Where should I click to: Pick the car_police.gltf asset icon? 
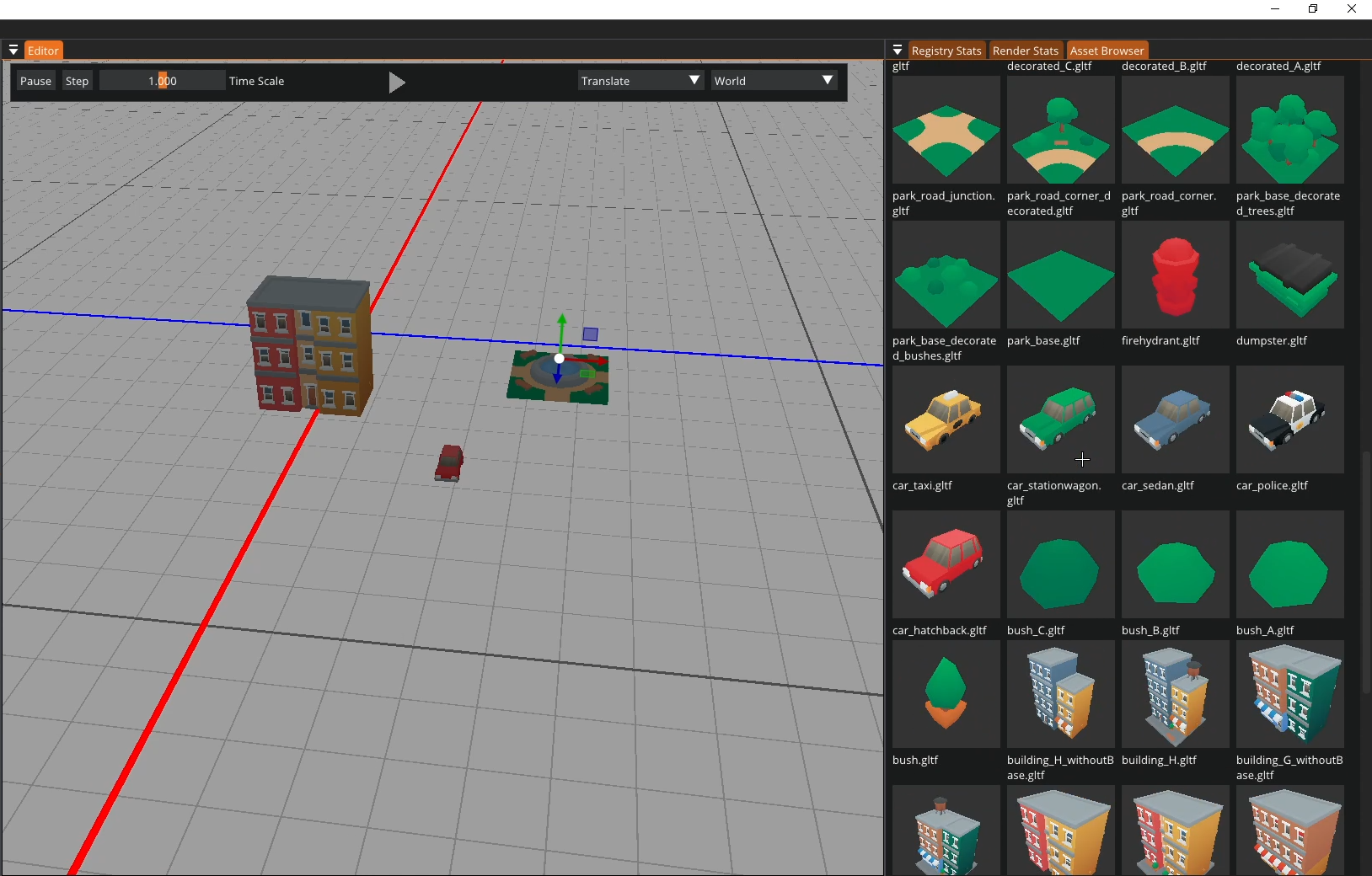(x=1289, y=419)
